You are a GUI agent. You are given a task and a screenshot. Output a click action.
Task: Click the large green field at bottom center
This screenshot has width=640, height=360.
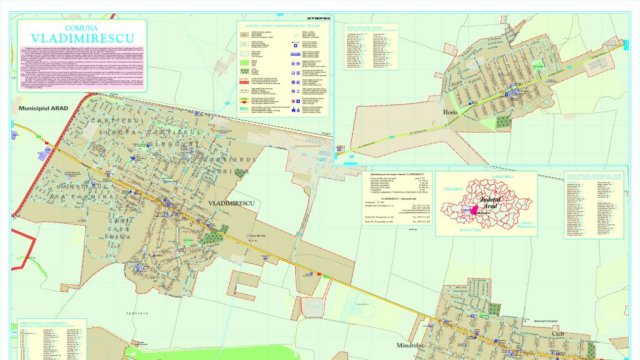212,353
